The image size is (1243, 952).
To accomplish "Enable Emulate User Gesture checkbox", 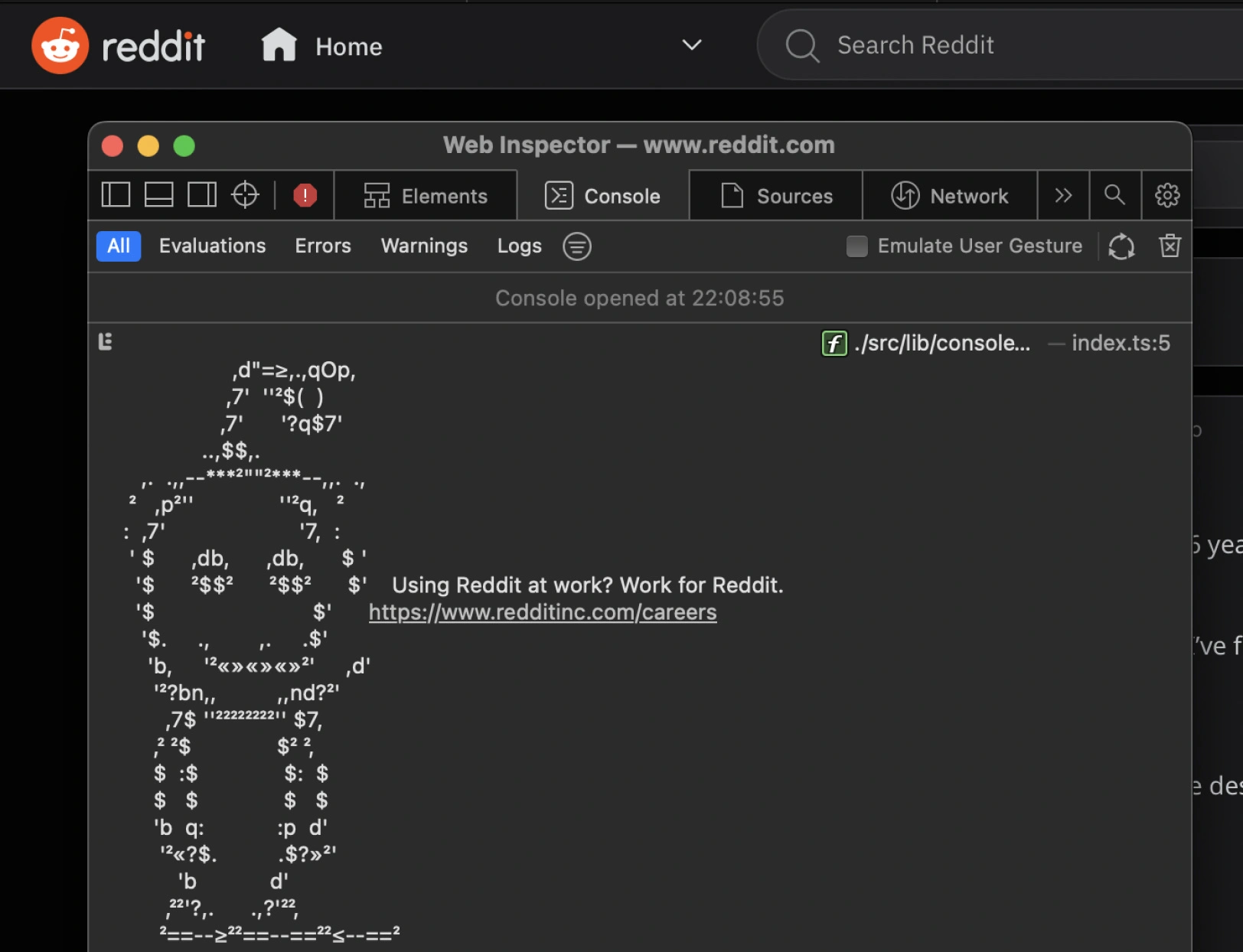I will (x=857, y=246).
